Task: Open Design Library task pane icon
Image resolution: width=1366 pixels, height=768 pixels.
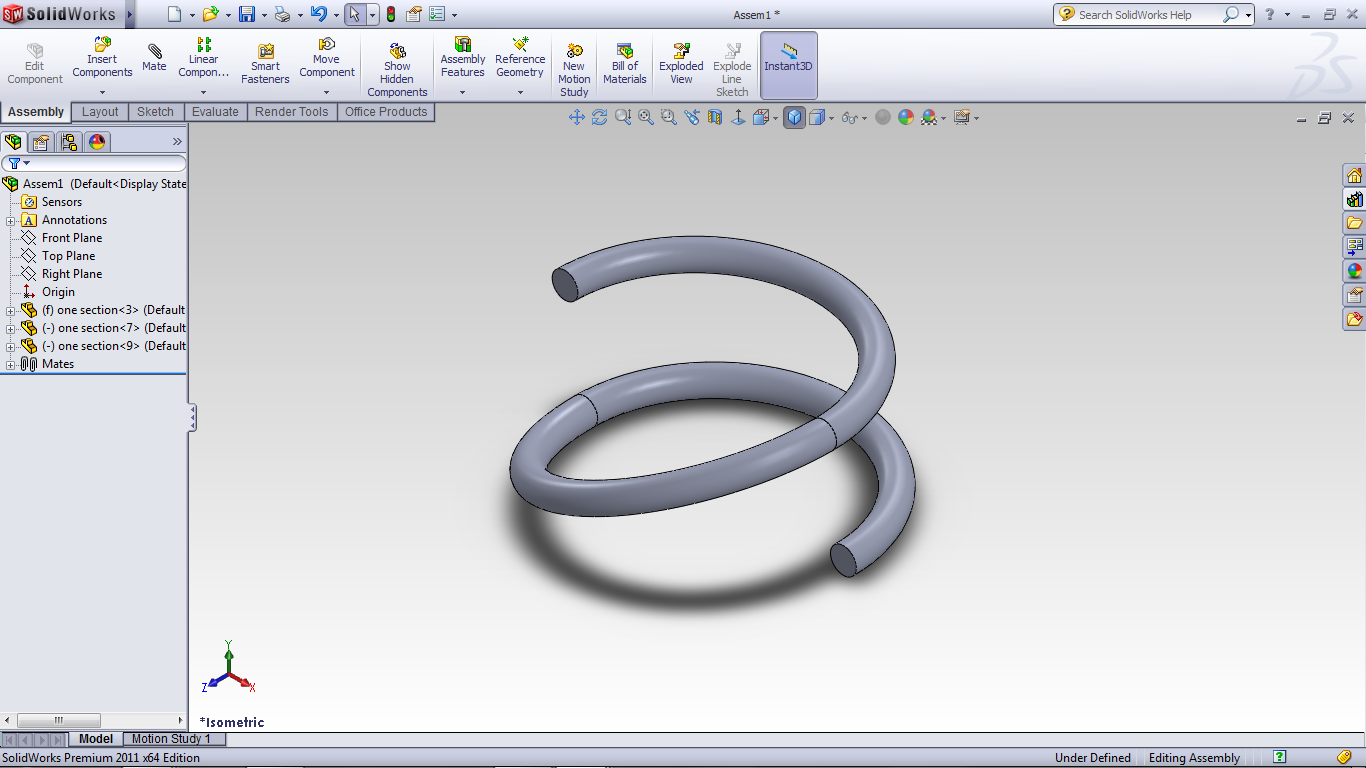Action: click(1355, 199)
